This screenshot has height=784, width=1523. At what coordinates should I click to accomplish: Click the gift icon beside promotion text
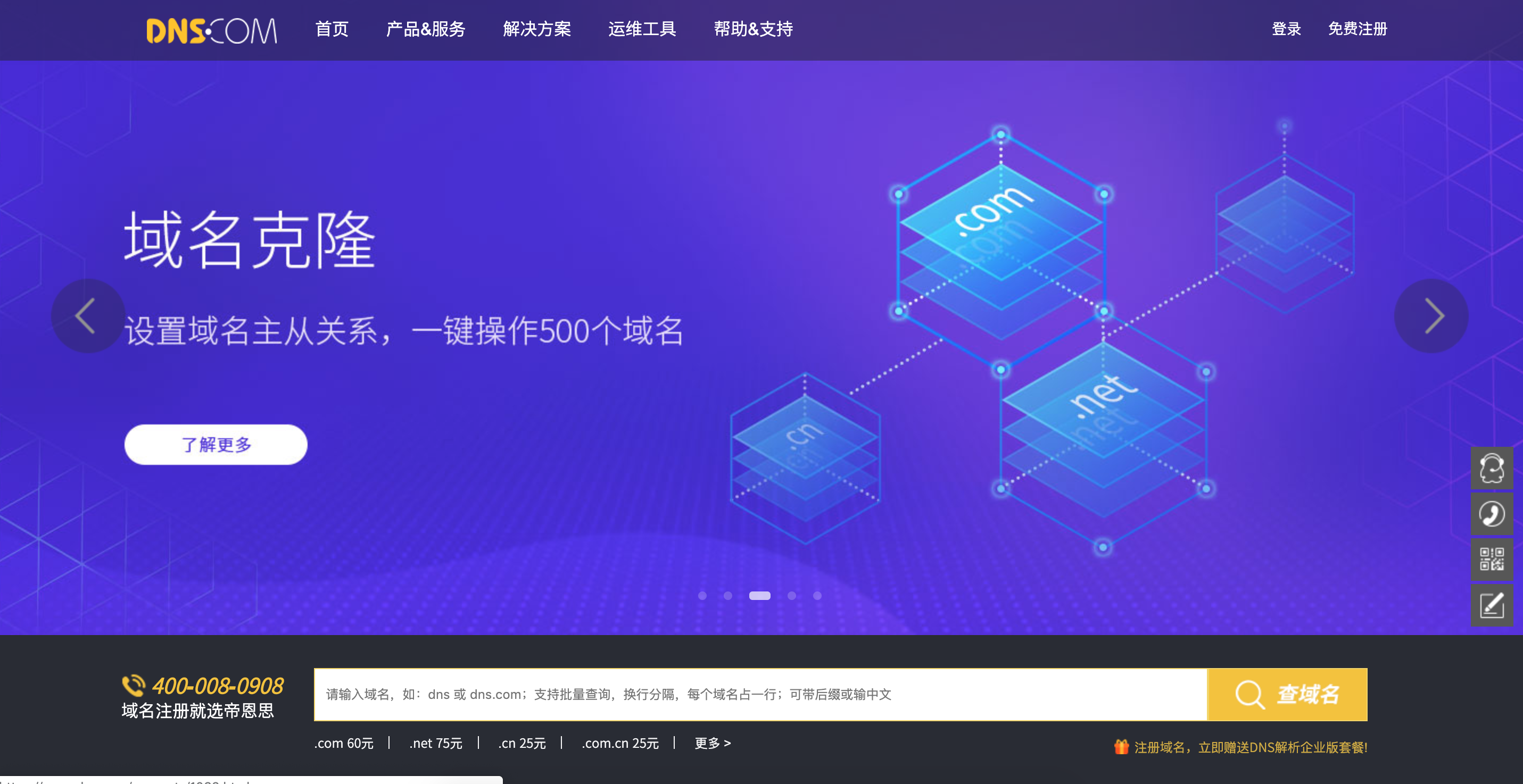(1121, 747)
